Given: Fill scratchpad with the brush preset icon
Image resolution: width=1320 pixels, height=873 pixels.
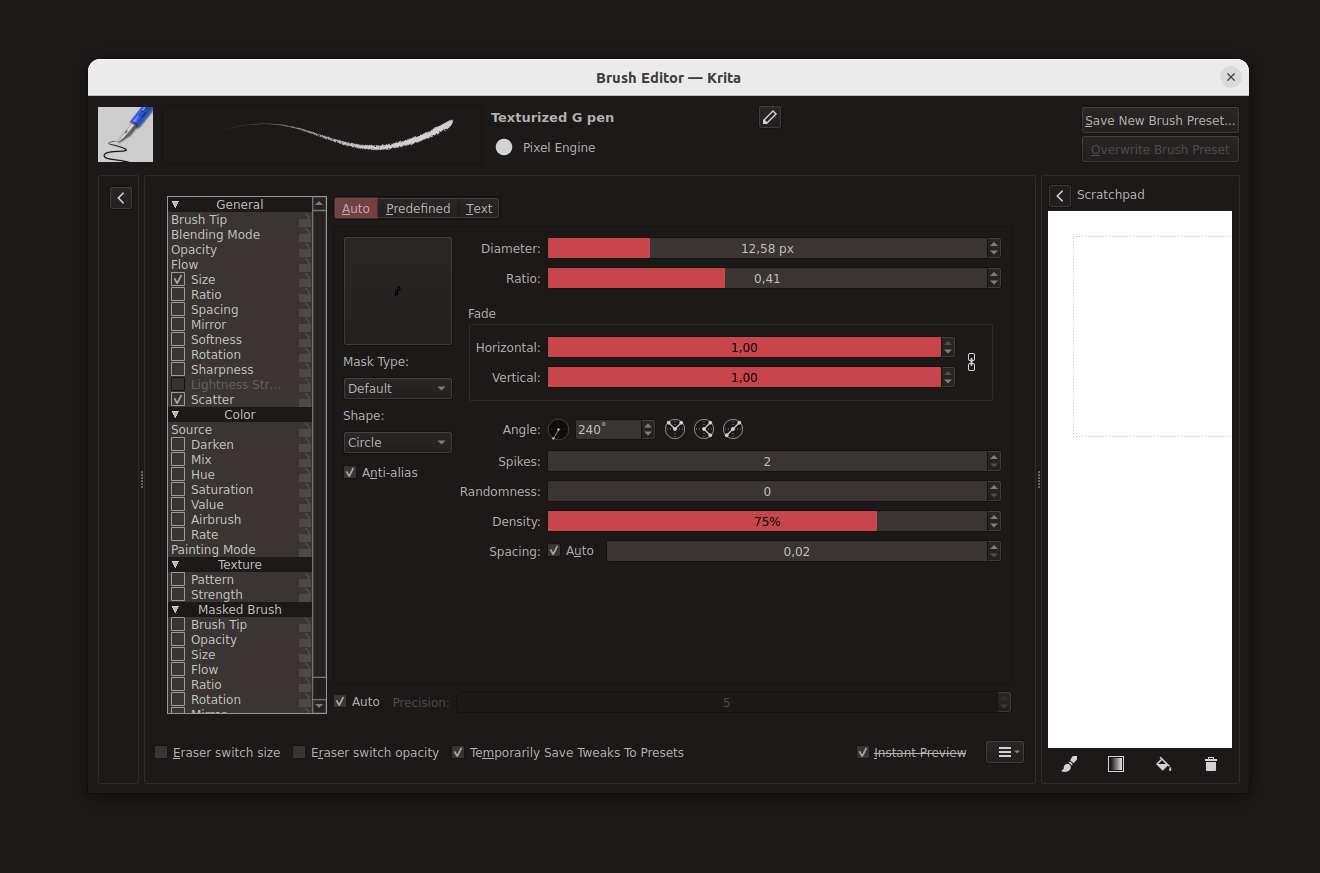Looking at the screenshot, I should tap(1069, 765).
